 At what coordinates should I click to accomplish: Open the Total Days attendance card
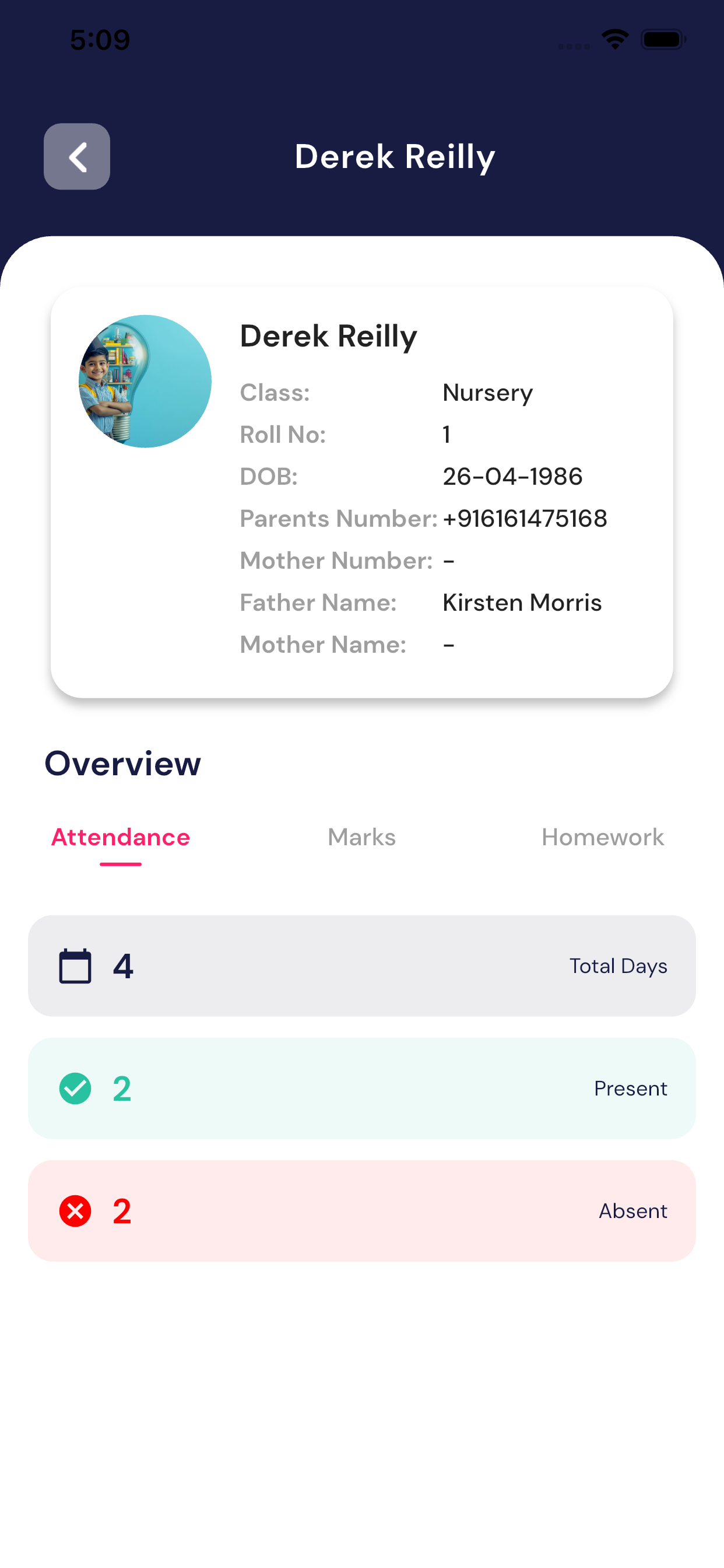(x=361, y=966)
